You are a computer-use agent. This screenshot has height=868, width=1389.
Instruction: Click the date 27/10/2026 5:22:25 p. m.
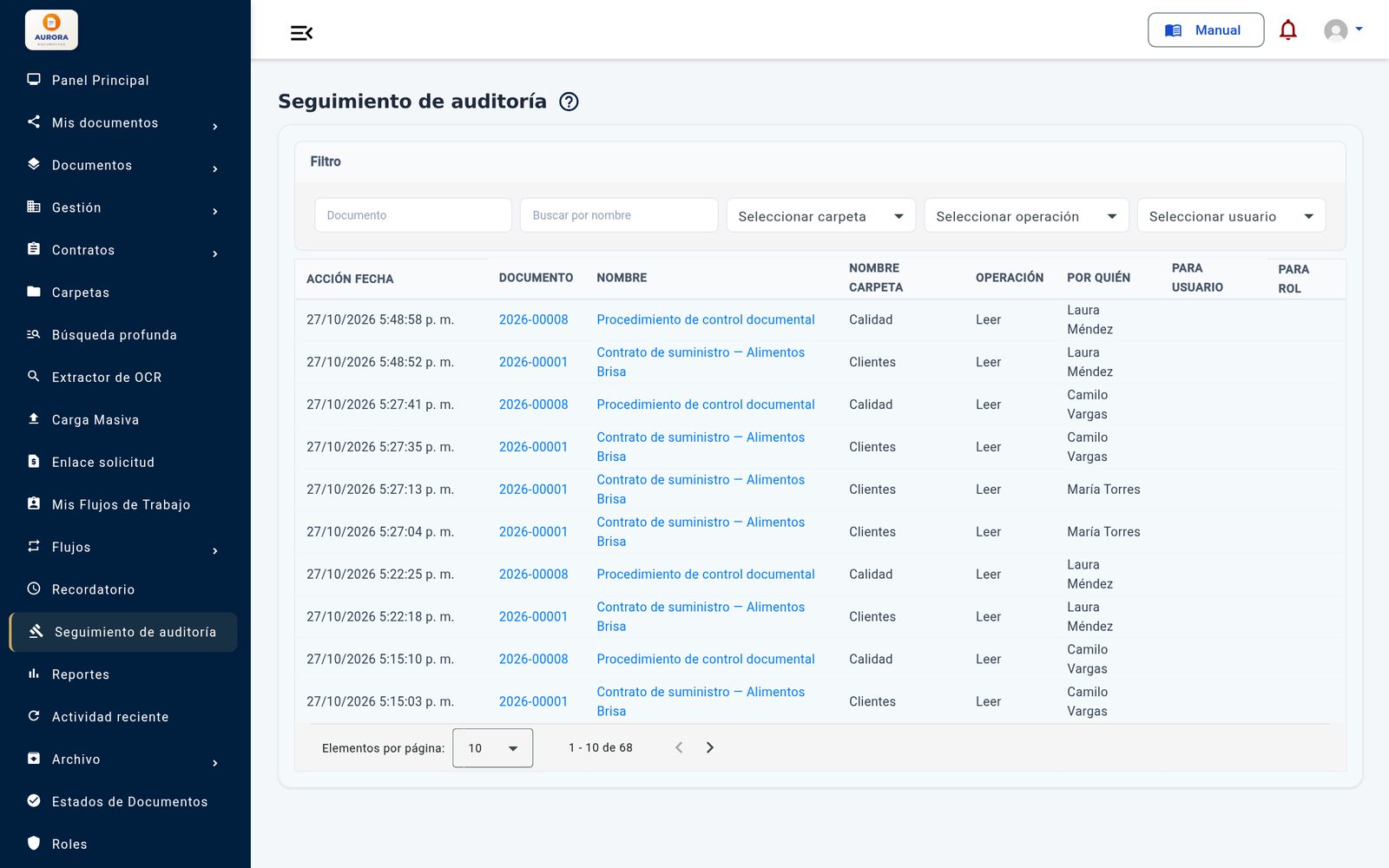[380, 574]
